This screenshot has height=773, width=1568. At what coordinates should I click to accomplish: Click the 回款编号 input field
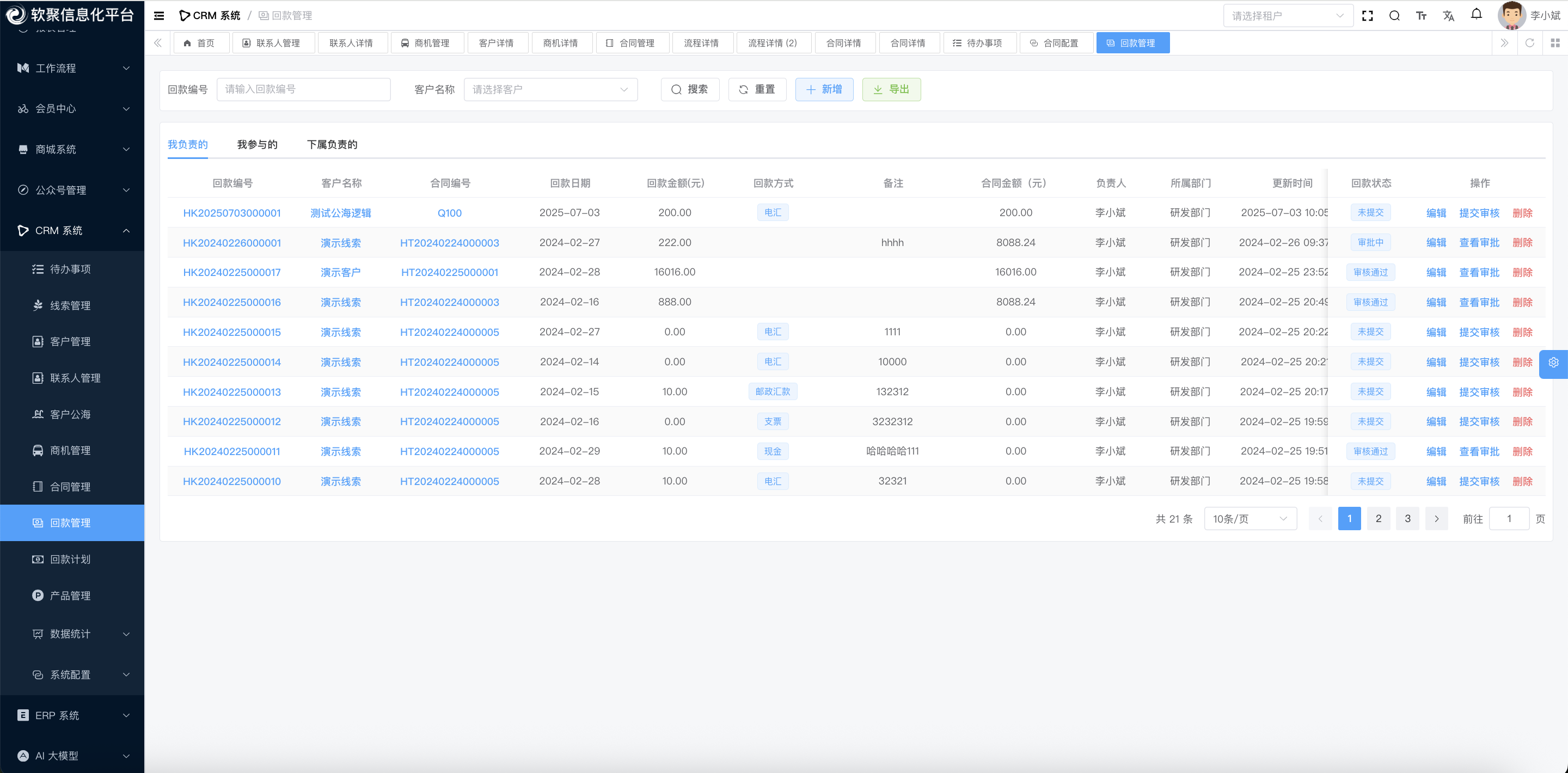tap(303, 89)
